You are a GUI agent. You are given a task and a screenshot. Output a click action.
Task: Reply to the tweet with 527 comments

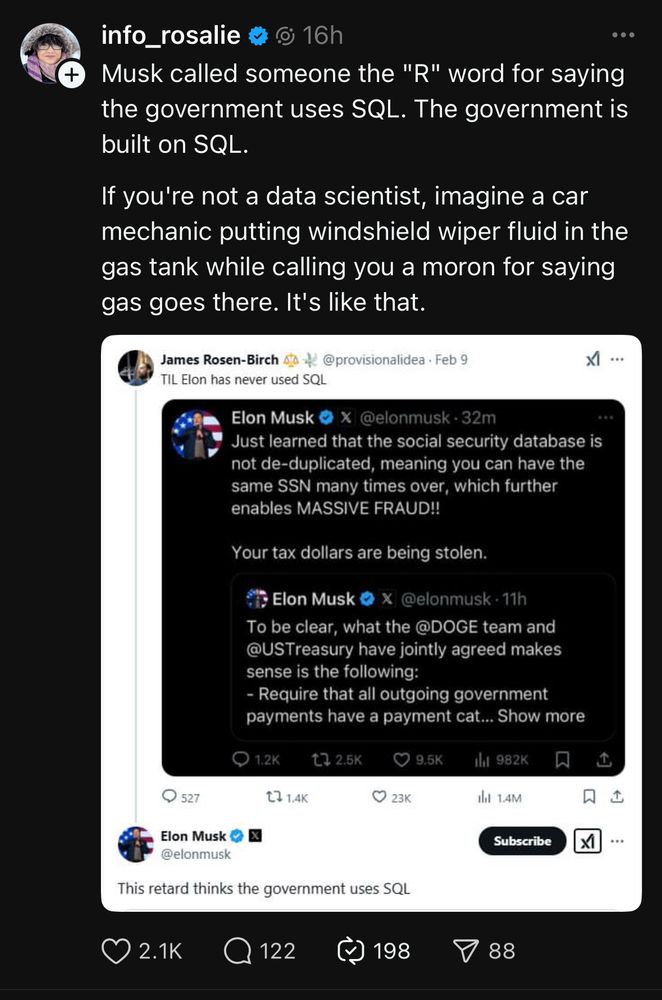[x=169, y=797]
